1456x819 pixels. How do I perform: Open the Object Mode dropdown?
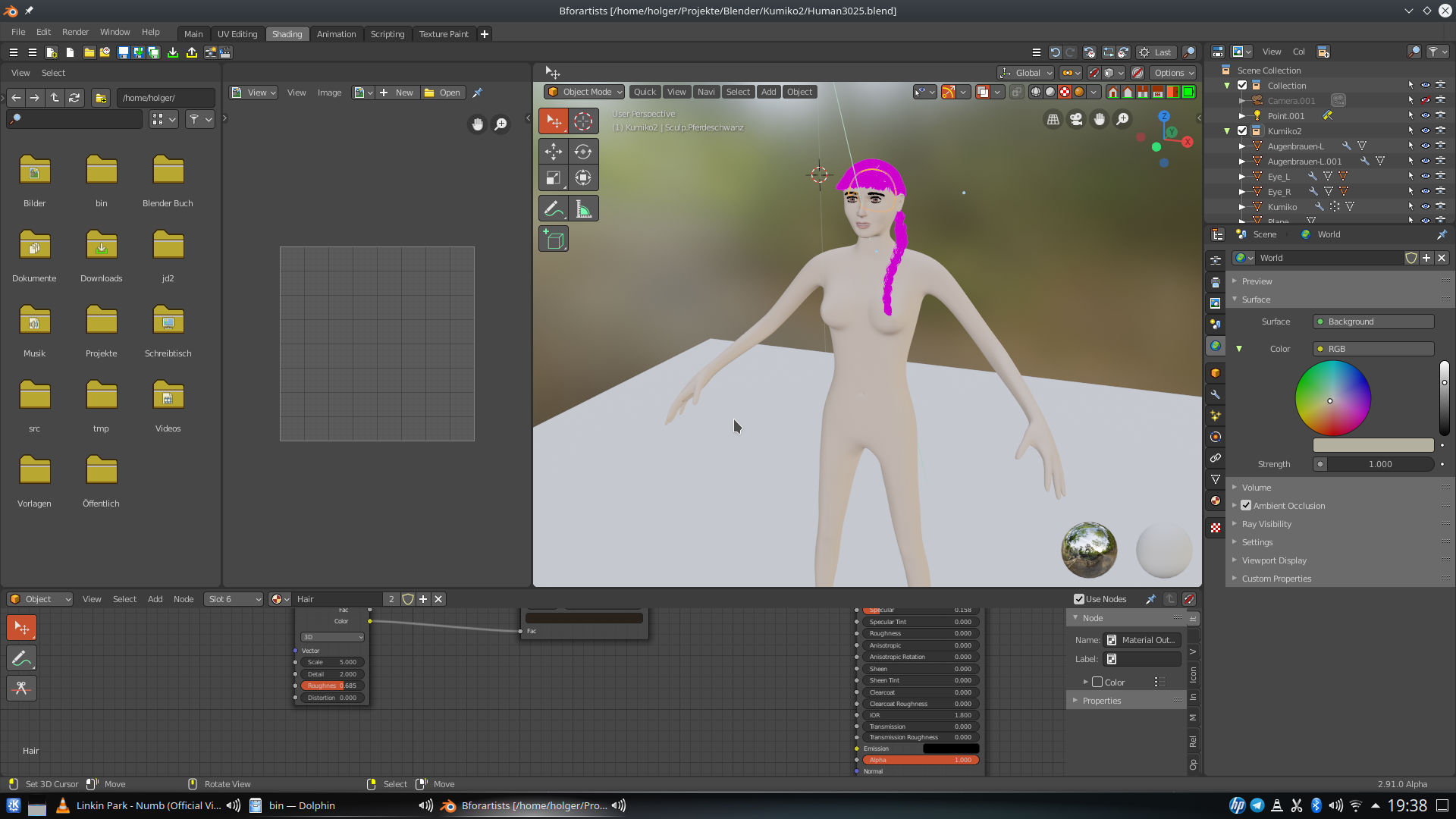585,92
